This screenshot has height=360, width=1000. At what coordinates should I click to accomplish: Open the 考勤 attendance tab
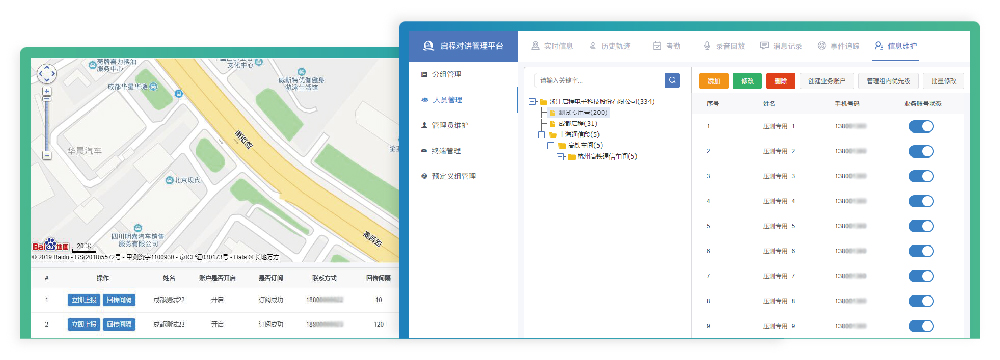coord(666,46)
